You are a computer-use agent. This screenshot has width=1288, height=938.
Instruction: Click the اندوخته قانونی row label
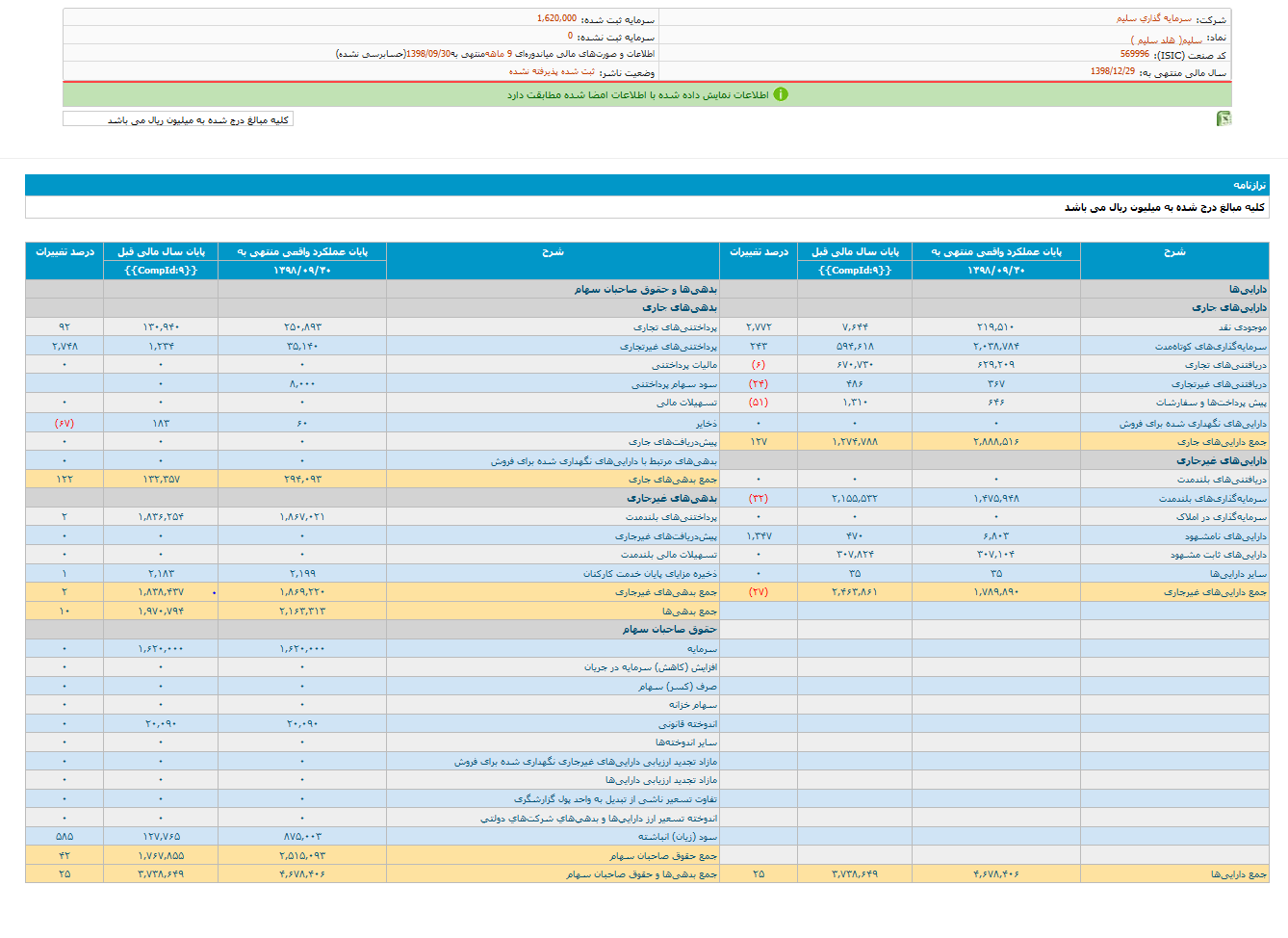pos(687,724)
